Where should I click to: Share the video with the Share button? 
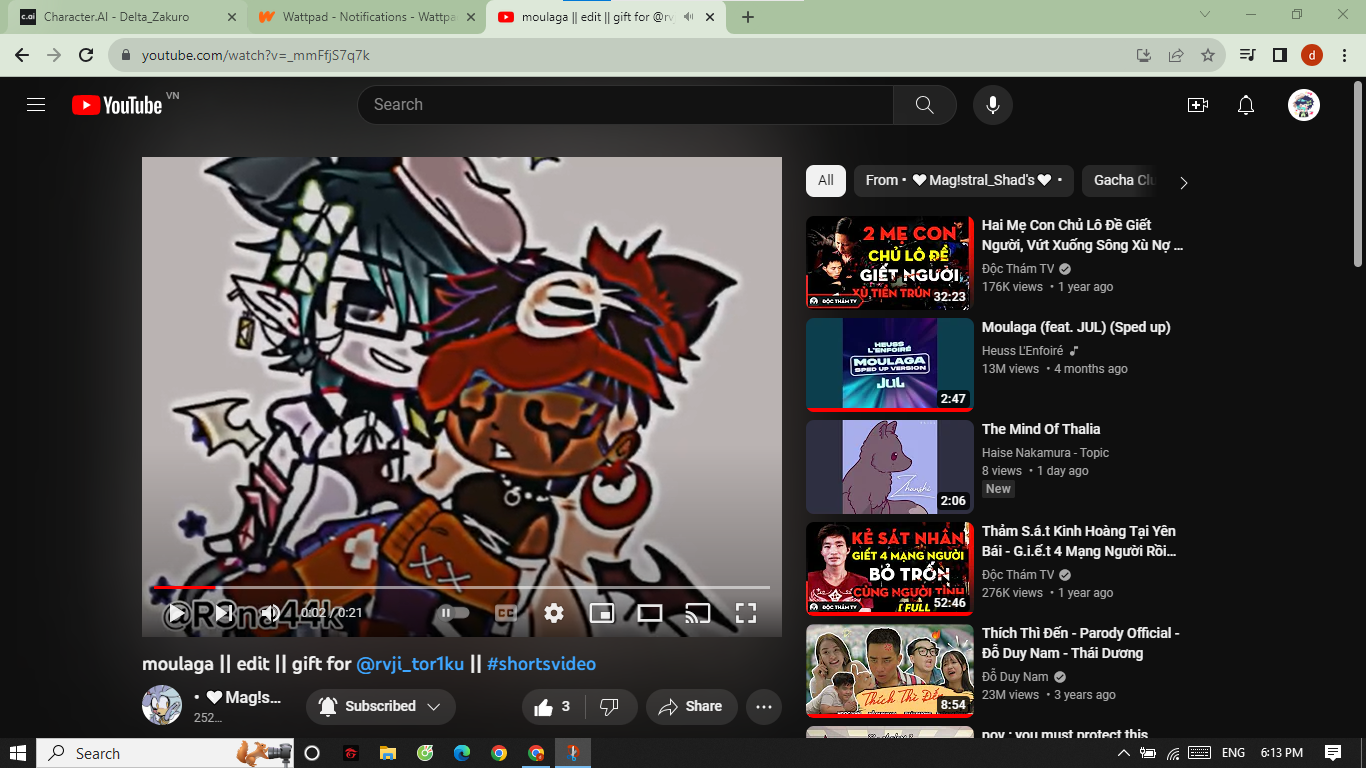pos(692,707)
